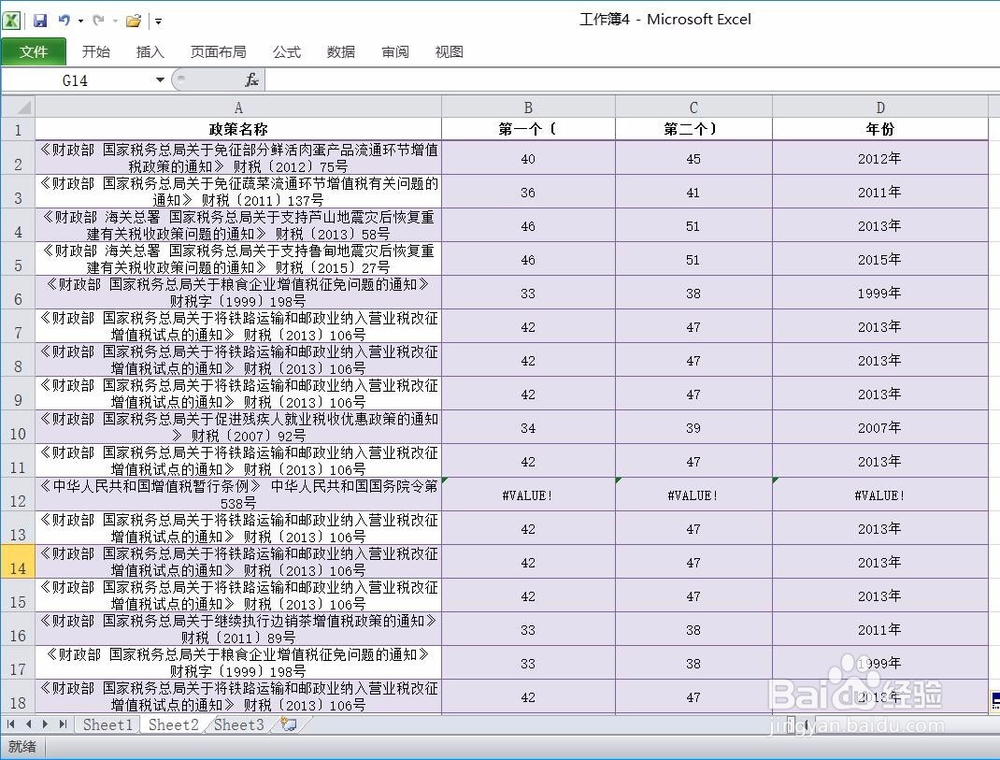The height and width of the screenshot is (760, 1000).
Task: Select row 12 header
Action: coord(18,495)
